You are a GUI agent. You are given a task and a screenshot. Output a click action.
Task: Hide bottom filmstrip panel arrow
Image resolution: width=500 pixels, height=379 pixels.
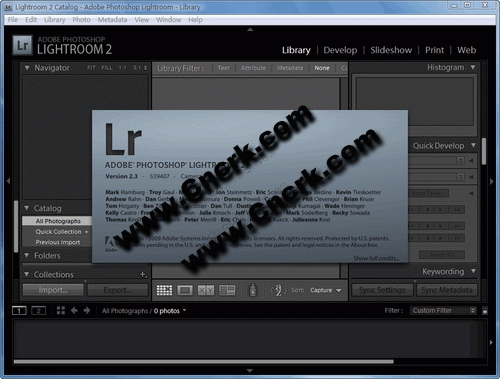point(250,371)
